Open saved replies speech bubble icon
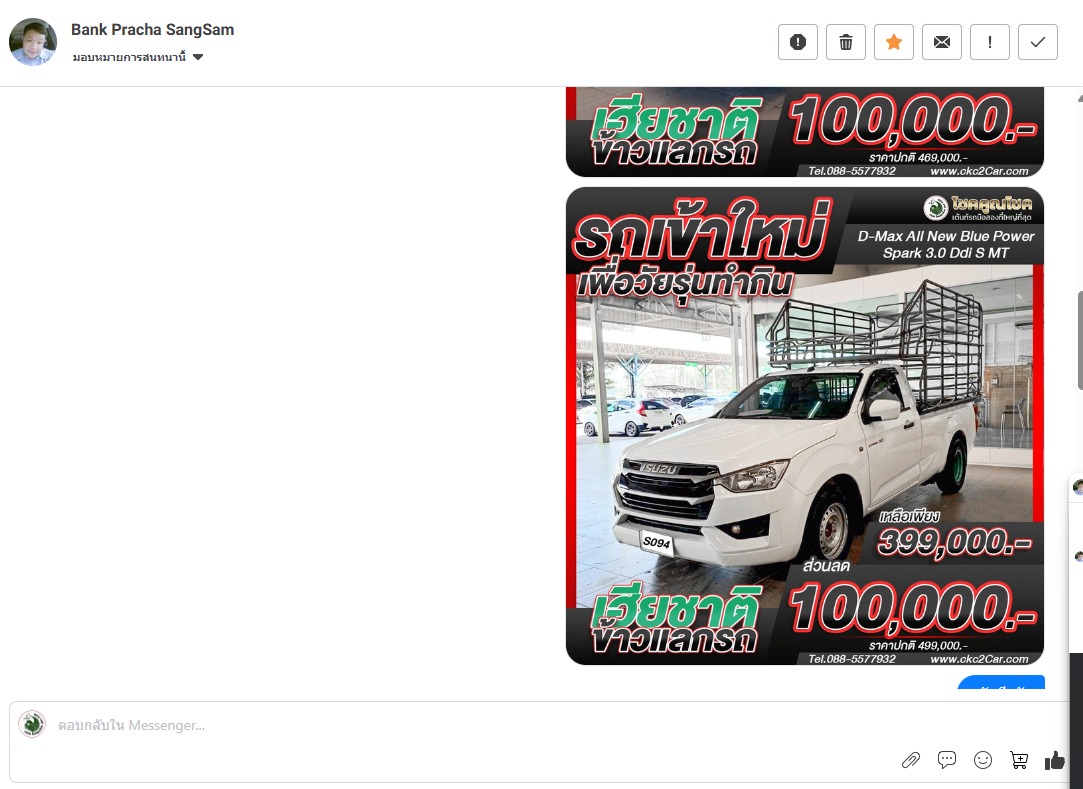 [x=947, y=760]
